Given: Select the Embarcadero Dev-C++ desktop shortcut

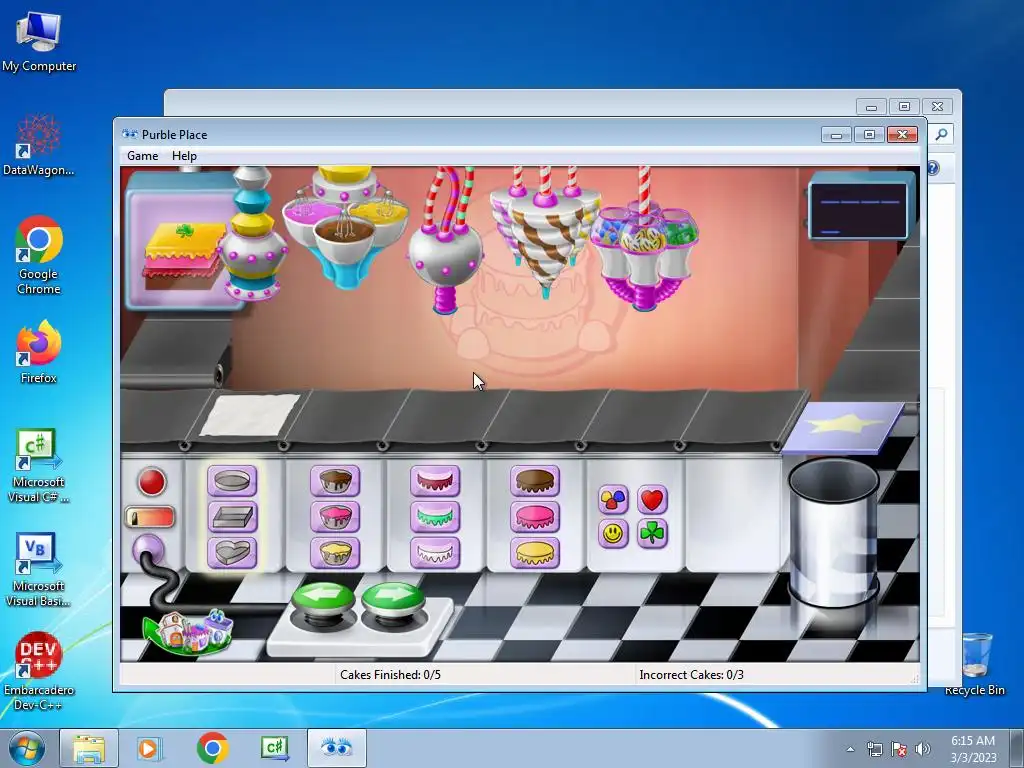Looking at the screenshot, I should (39, 671).
